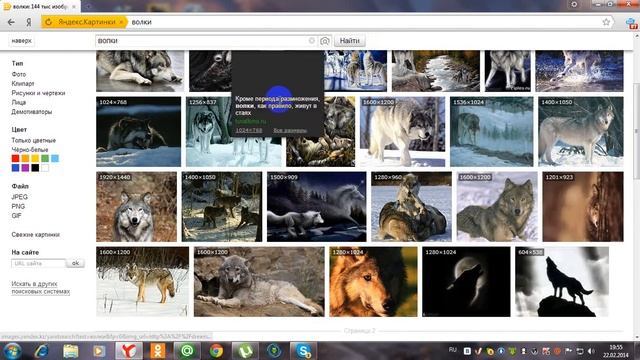This screenshot has width=640, height=360.
Task: Click the Yandex 'Я' home button
Action: pyautogui.click(x=29, y=22)
